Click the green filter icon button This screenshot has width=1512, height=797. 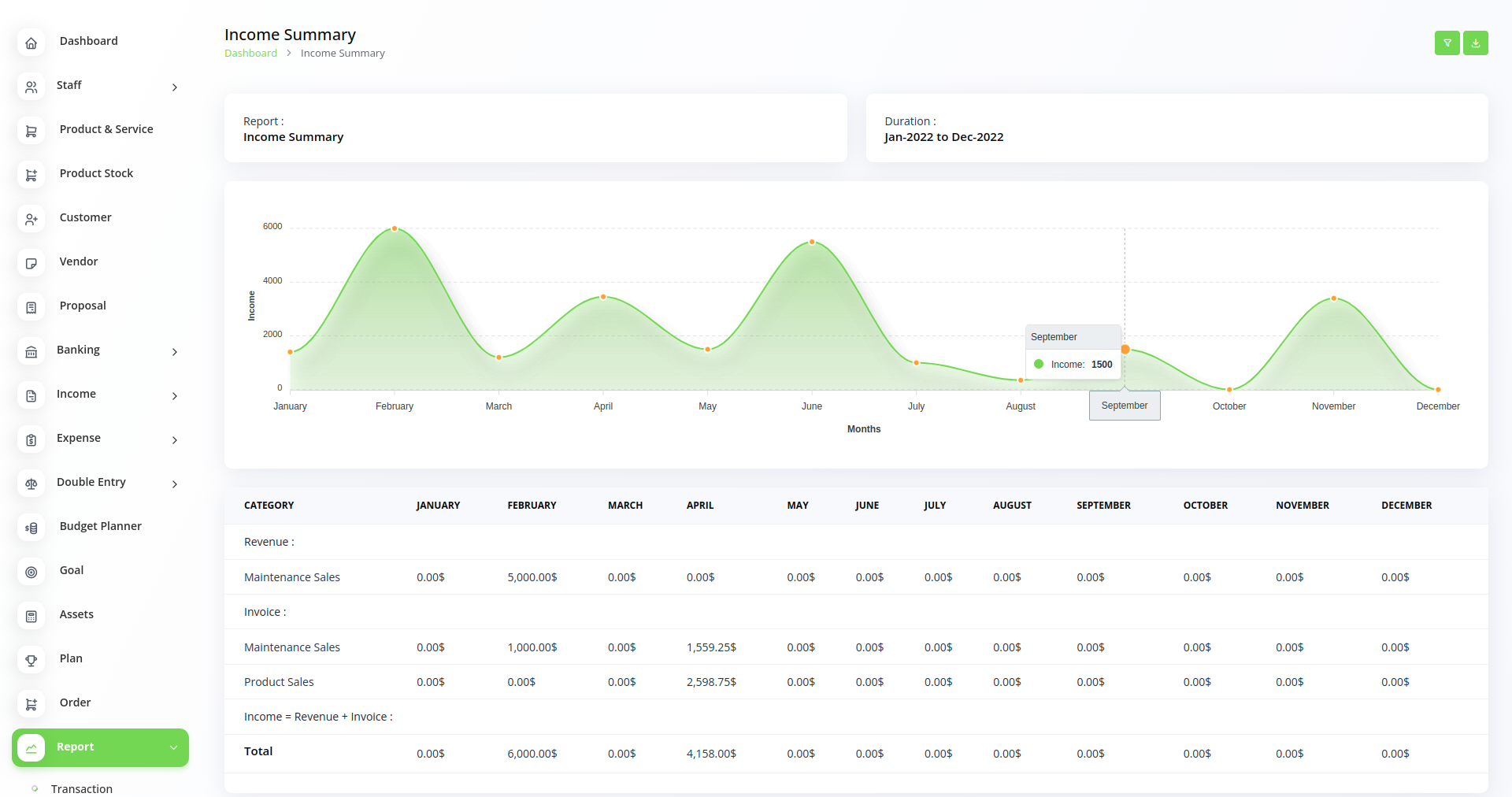[x=1447, y=43]
